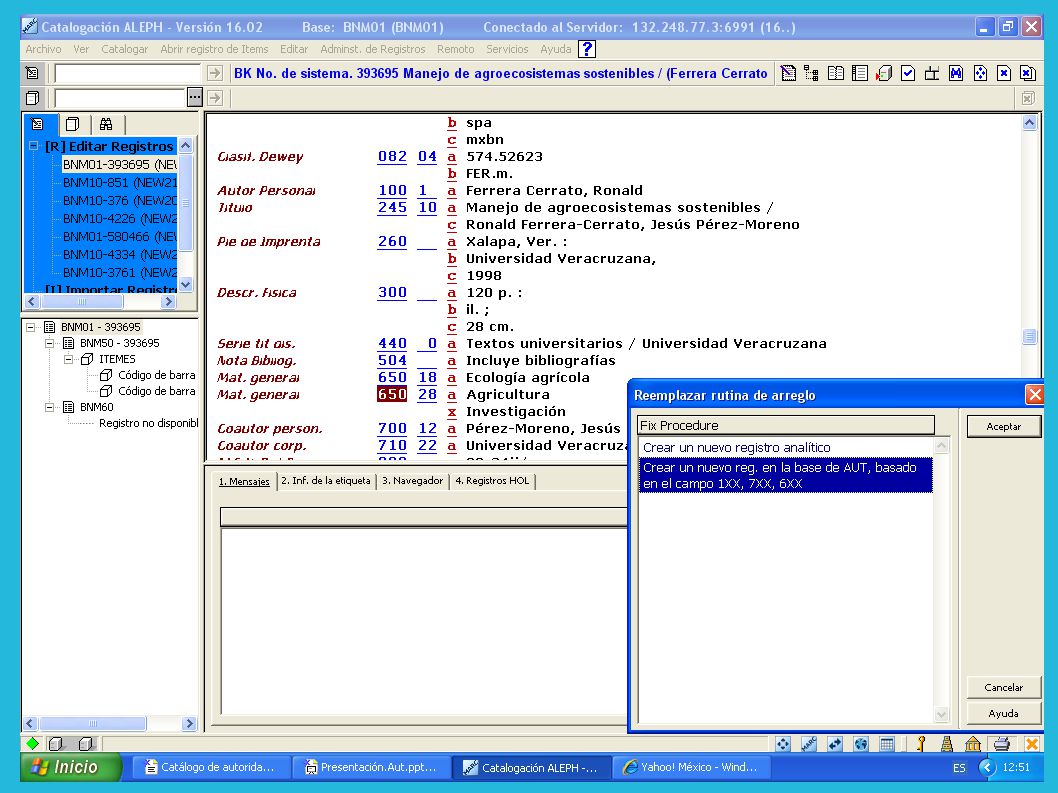
Task: Click the save to server icon
Action: click(884, 73)
